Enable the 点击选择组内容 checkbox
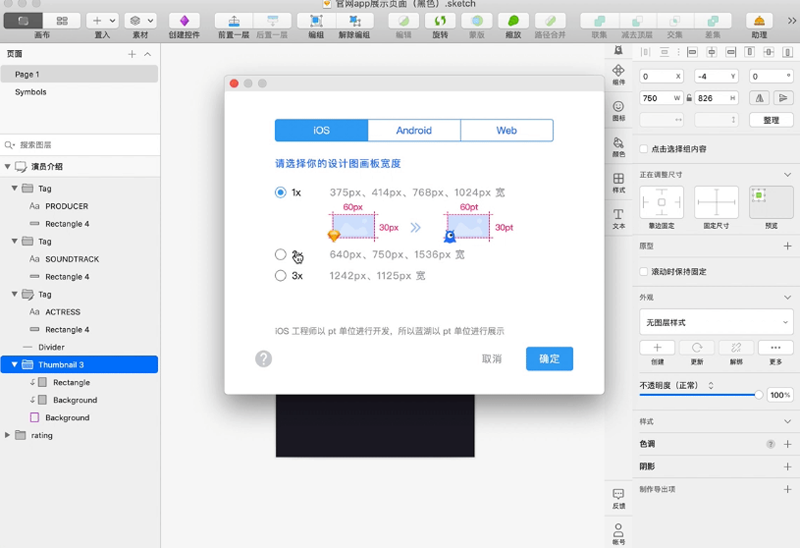 644,149
